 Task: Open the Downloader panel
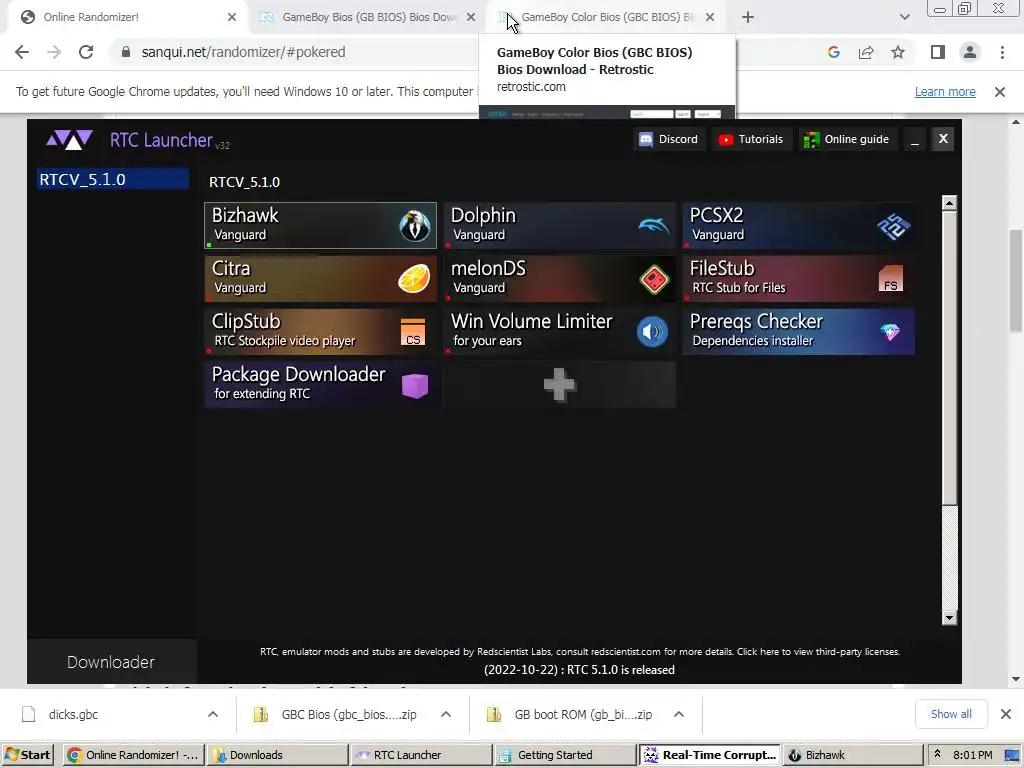tap(111, 662)
